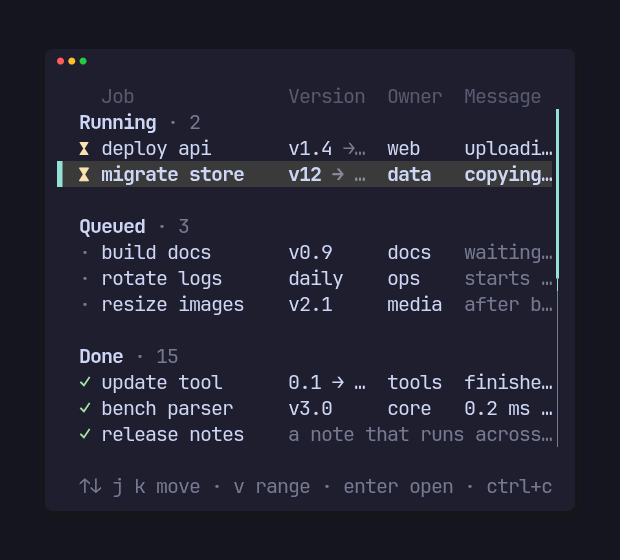Click the checkmark beside release notes
The height and width of the screenshot is (560, 620).
point(85,434)
